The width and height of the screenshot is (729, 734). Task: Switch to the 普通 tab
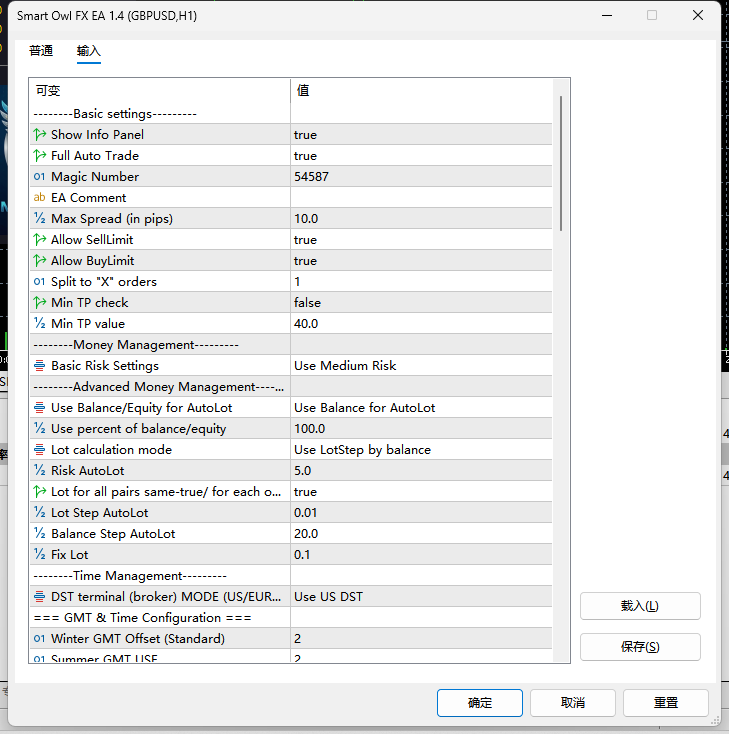[x=41, y=51]
